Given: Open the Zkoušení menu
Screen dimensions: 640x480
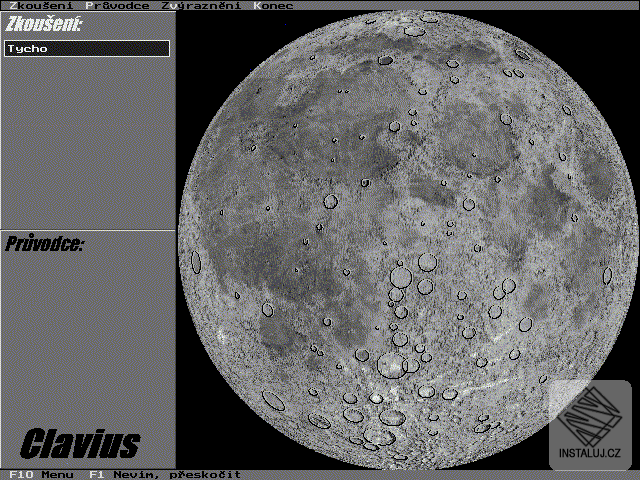Looking at the screenshot, I should [41, 5].
